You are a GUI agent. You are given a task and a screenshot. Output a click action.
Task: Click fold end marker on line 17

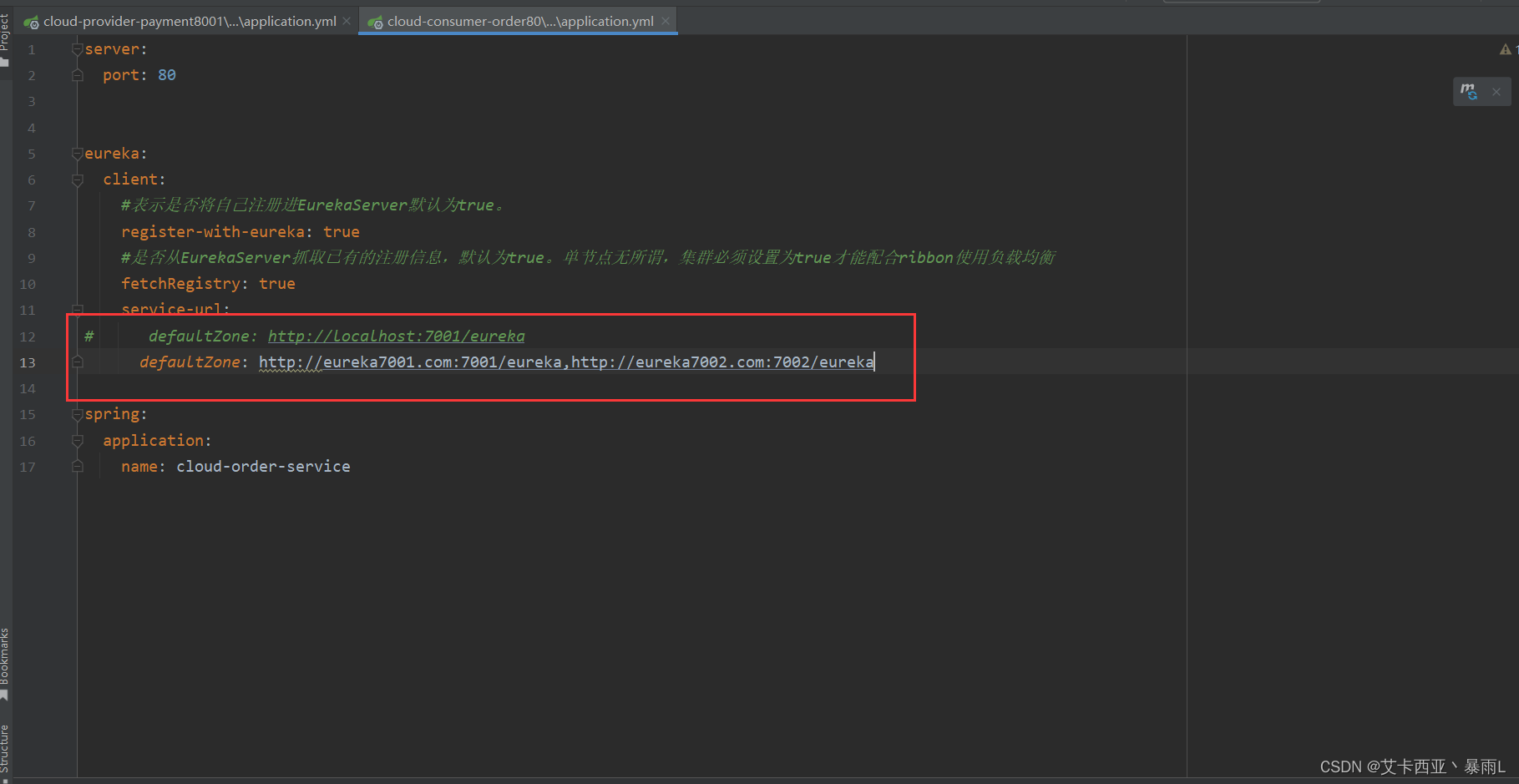(x=78, y=467)
